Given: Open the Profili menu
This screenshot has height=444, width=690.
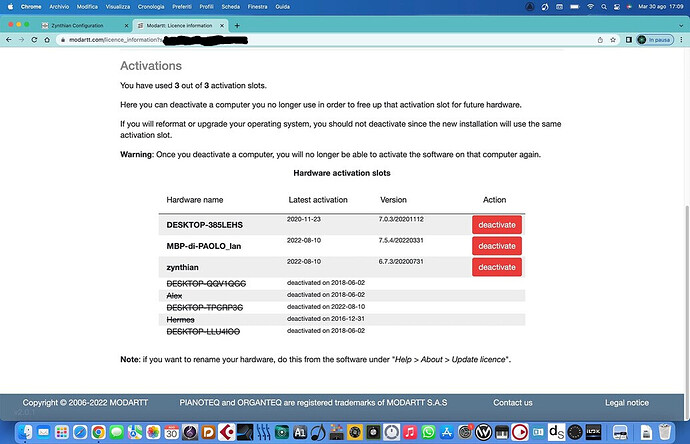Looking at the screenshot, I should 206,7.
